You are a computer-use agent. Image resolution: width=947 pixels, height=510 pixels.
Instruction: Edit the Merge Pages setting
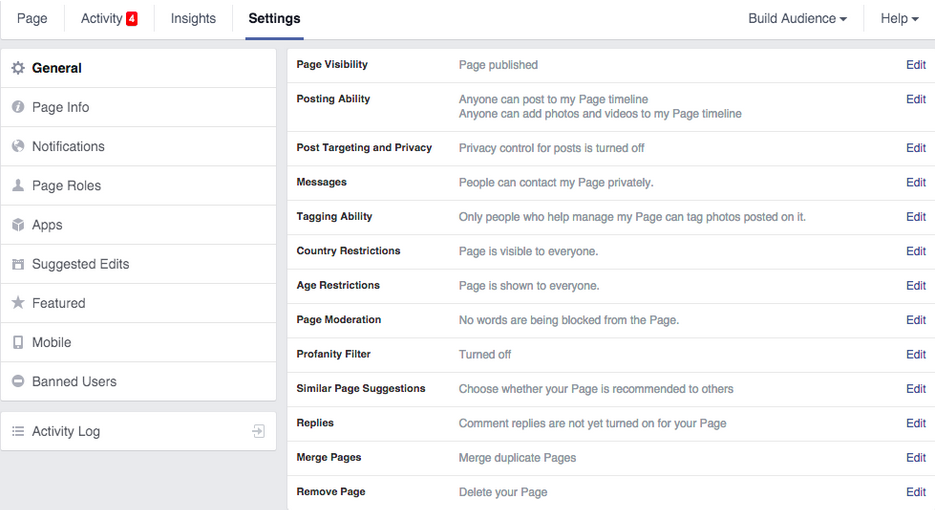click(916, 458)
